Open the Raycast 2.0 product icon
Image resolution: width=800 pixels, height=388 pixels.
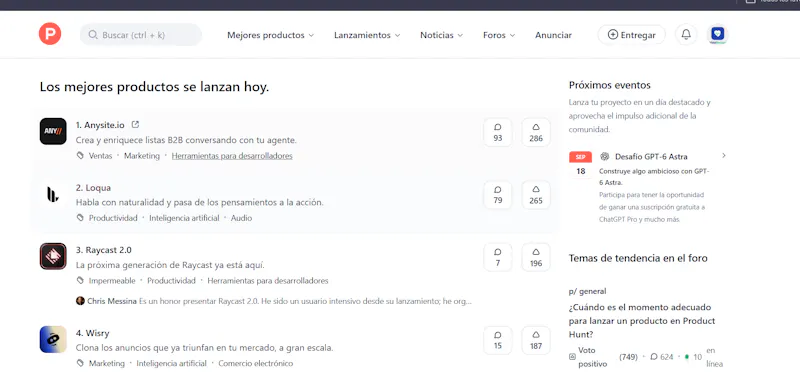pos(53,256)
